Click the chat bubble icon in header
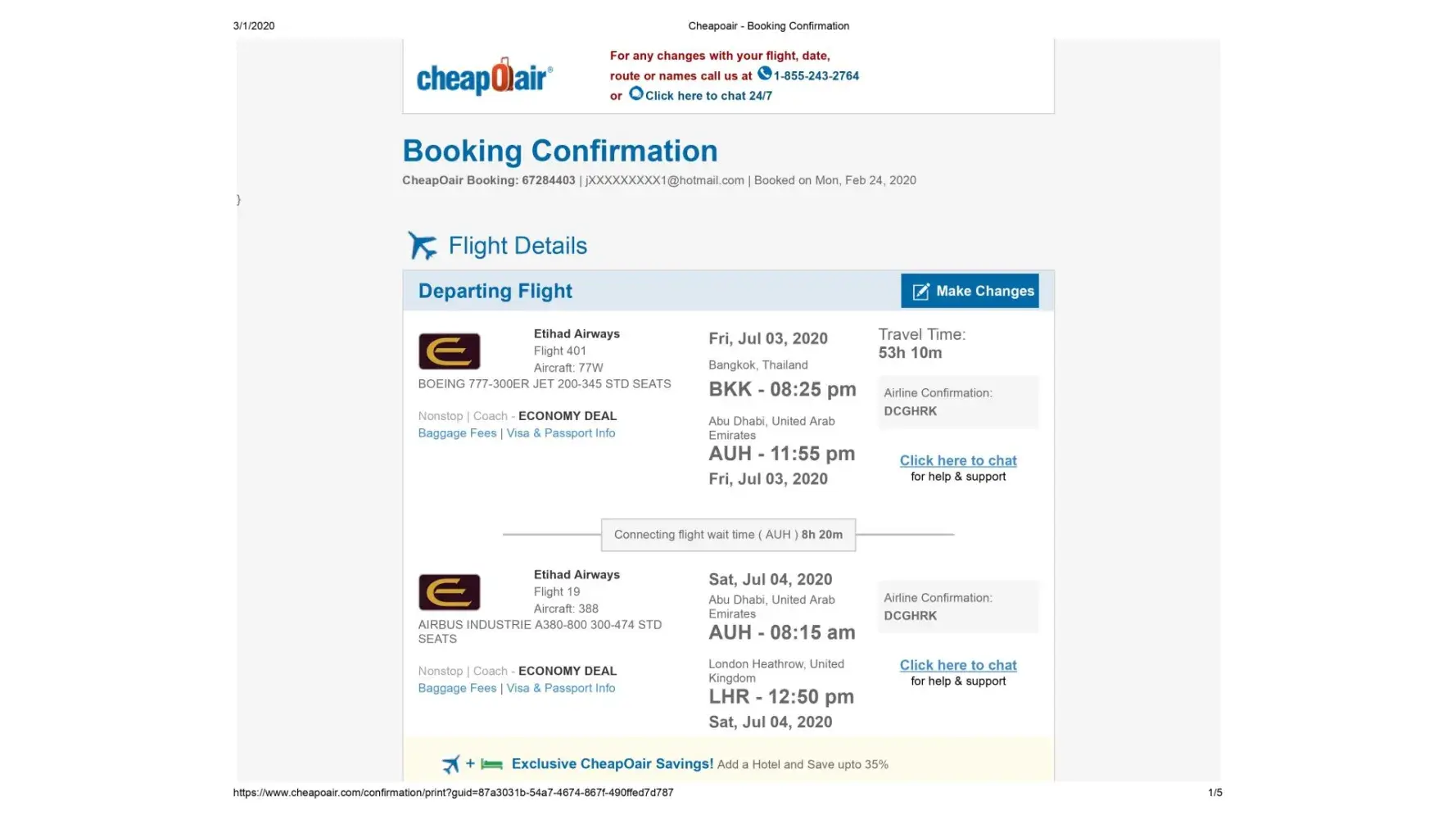Screen dimensions: 1456x819 pyautogui.click(x=635, y=94)
